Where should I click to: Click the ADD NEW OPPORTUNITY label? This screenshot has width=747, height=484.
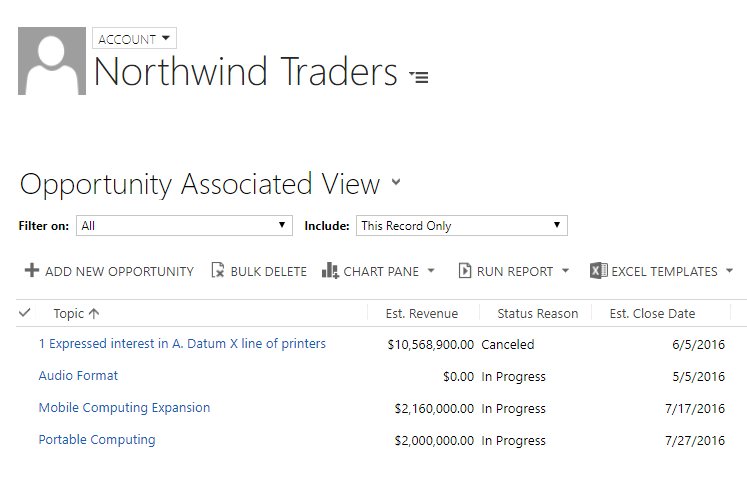point(120,272)
